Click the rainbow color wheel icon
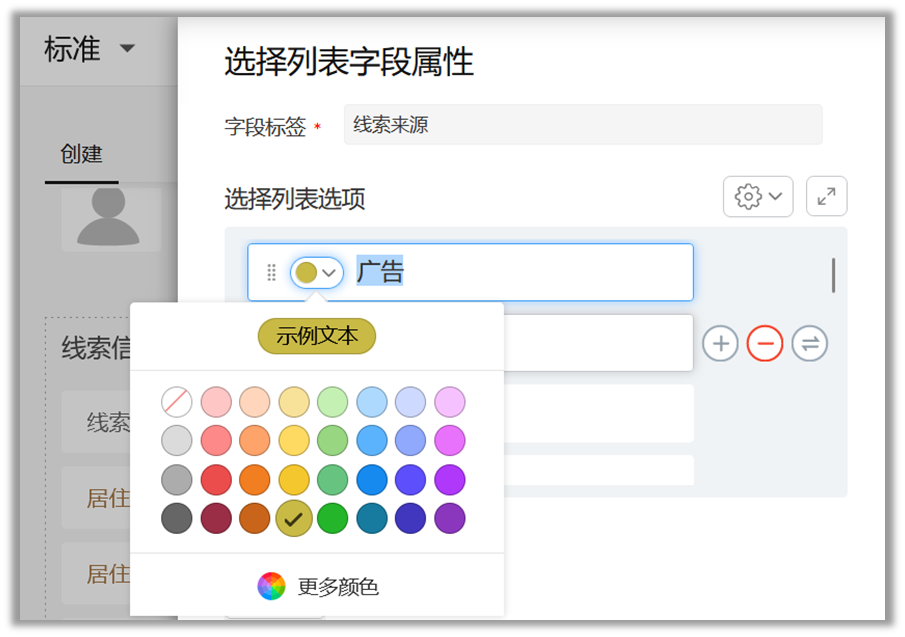The height and width of the screenshot is (637, 905). pyautogui.click(x=271, y=586)
